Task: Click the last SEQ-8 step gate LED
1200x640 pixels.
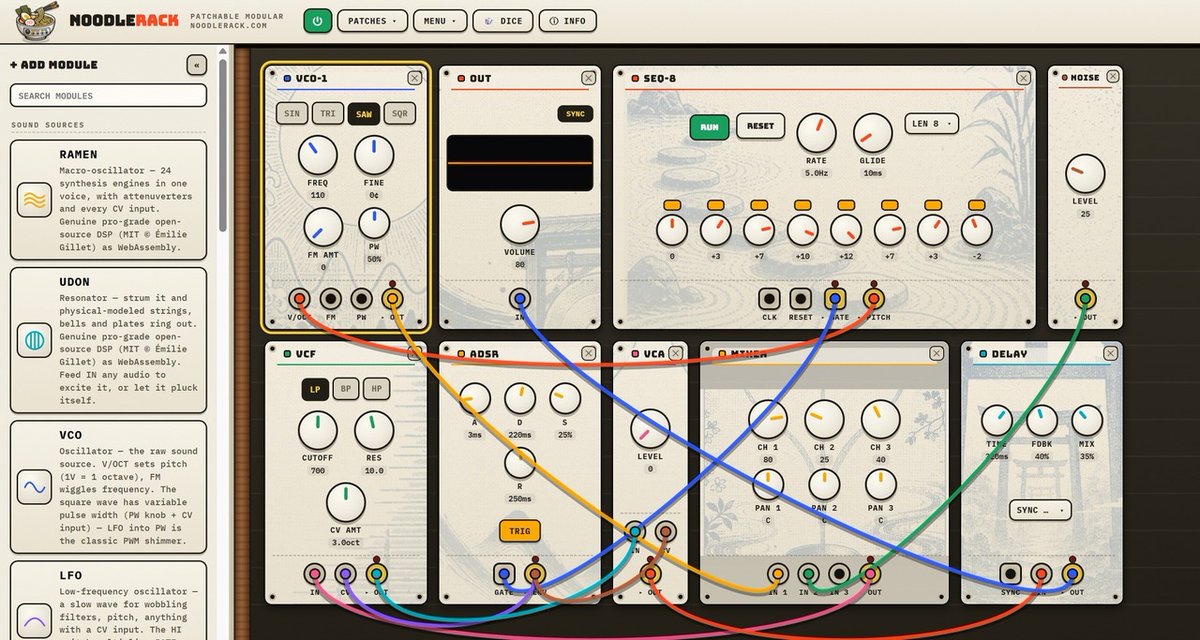Action: 977,205
